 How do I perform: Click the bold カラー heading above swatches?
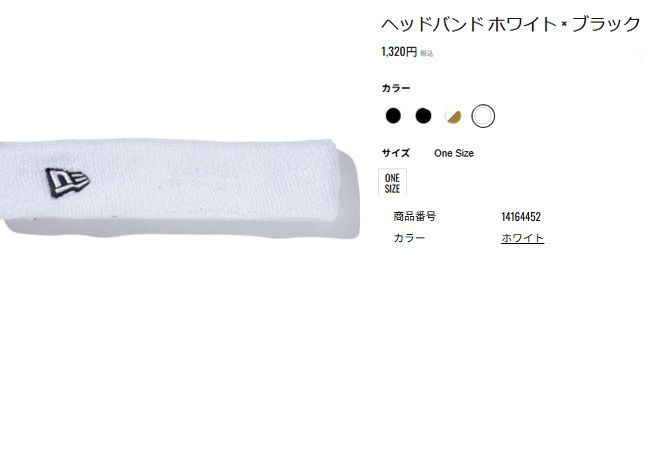coord(396,88)
